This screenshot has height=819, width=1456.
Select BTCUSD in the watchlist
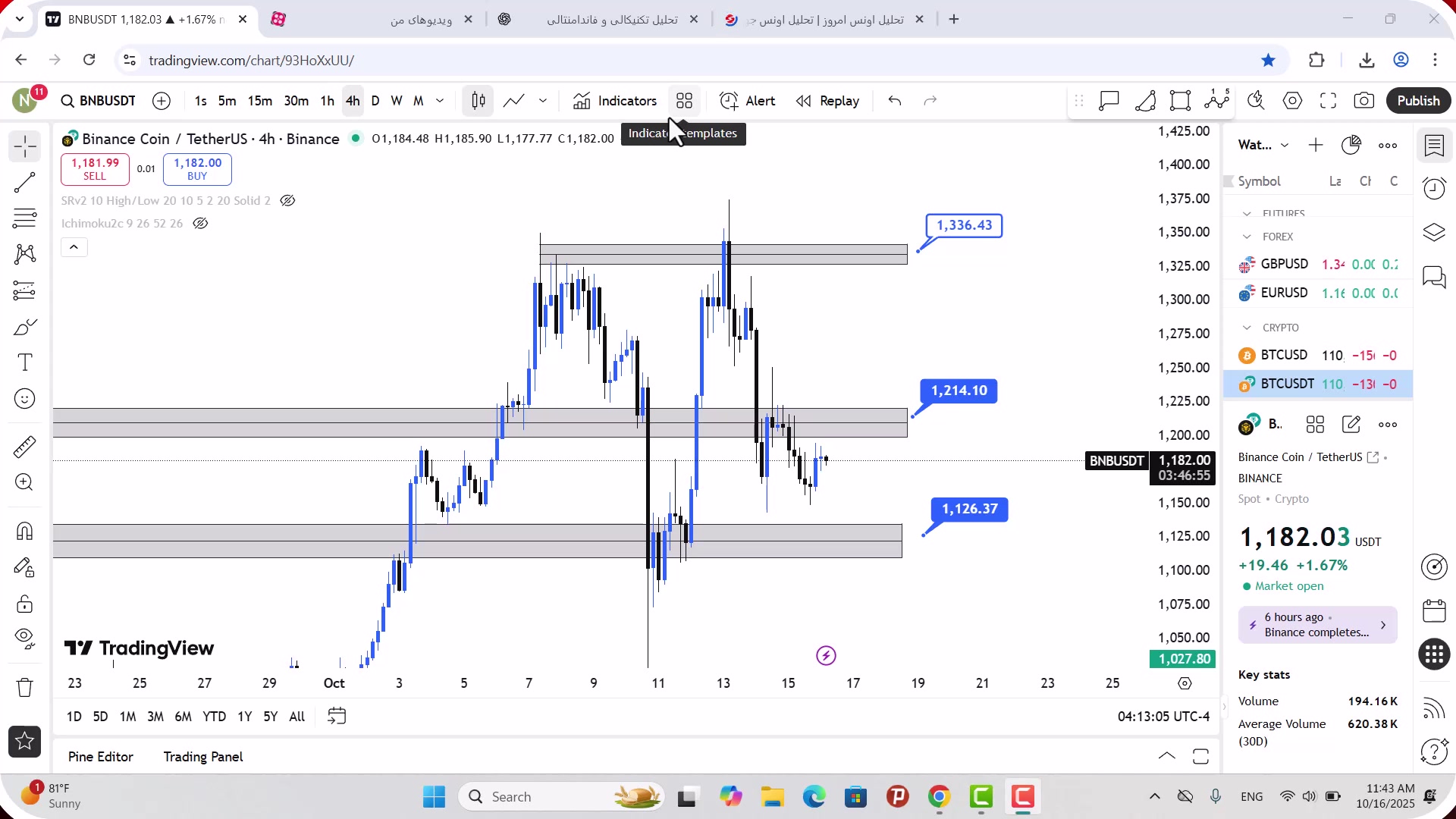pyautogui.click(x=1318, y=356)
